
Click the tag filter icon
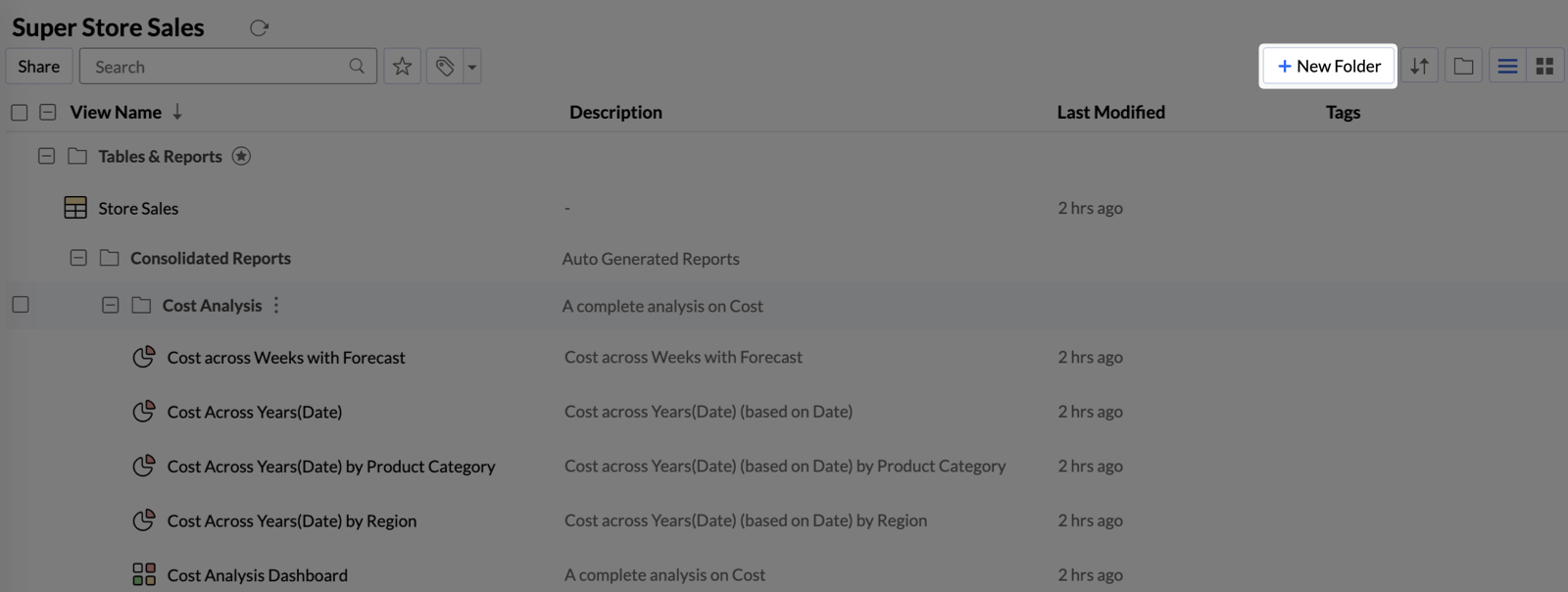point(445,67)
